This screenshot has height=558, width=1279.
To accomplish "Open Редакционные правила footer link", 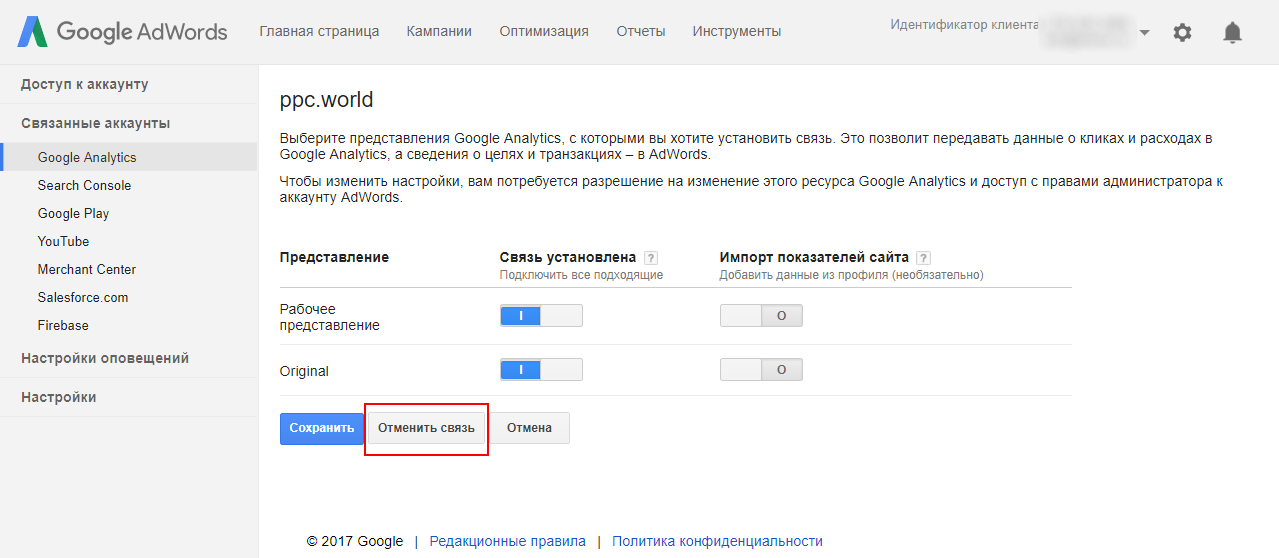I will (508, 541).
